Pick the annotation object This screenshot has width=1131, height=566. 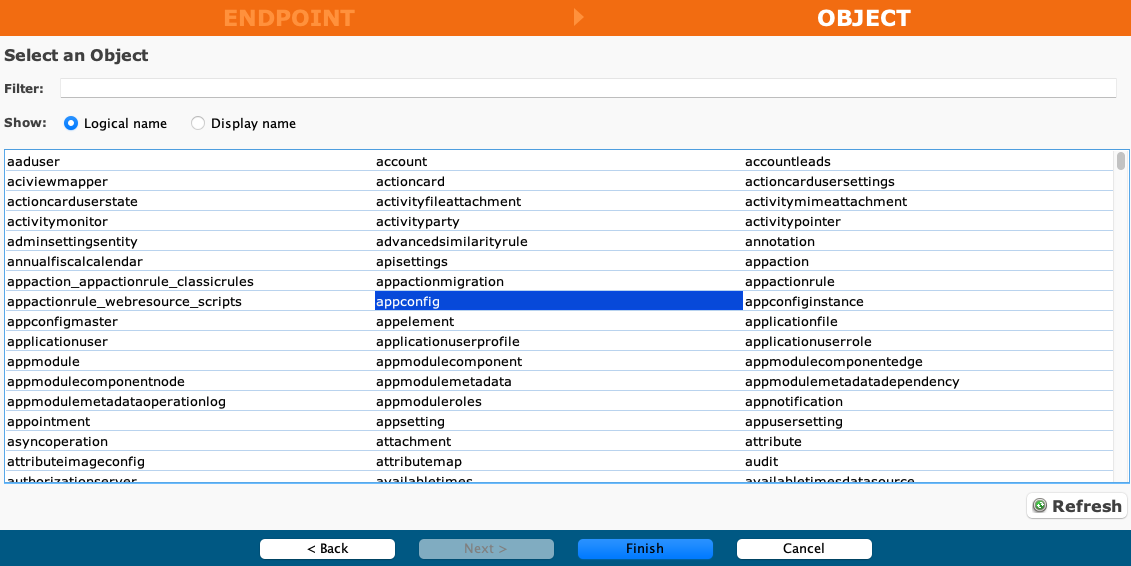coord(780,242)
